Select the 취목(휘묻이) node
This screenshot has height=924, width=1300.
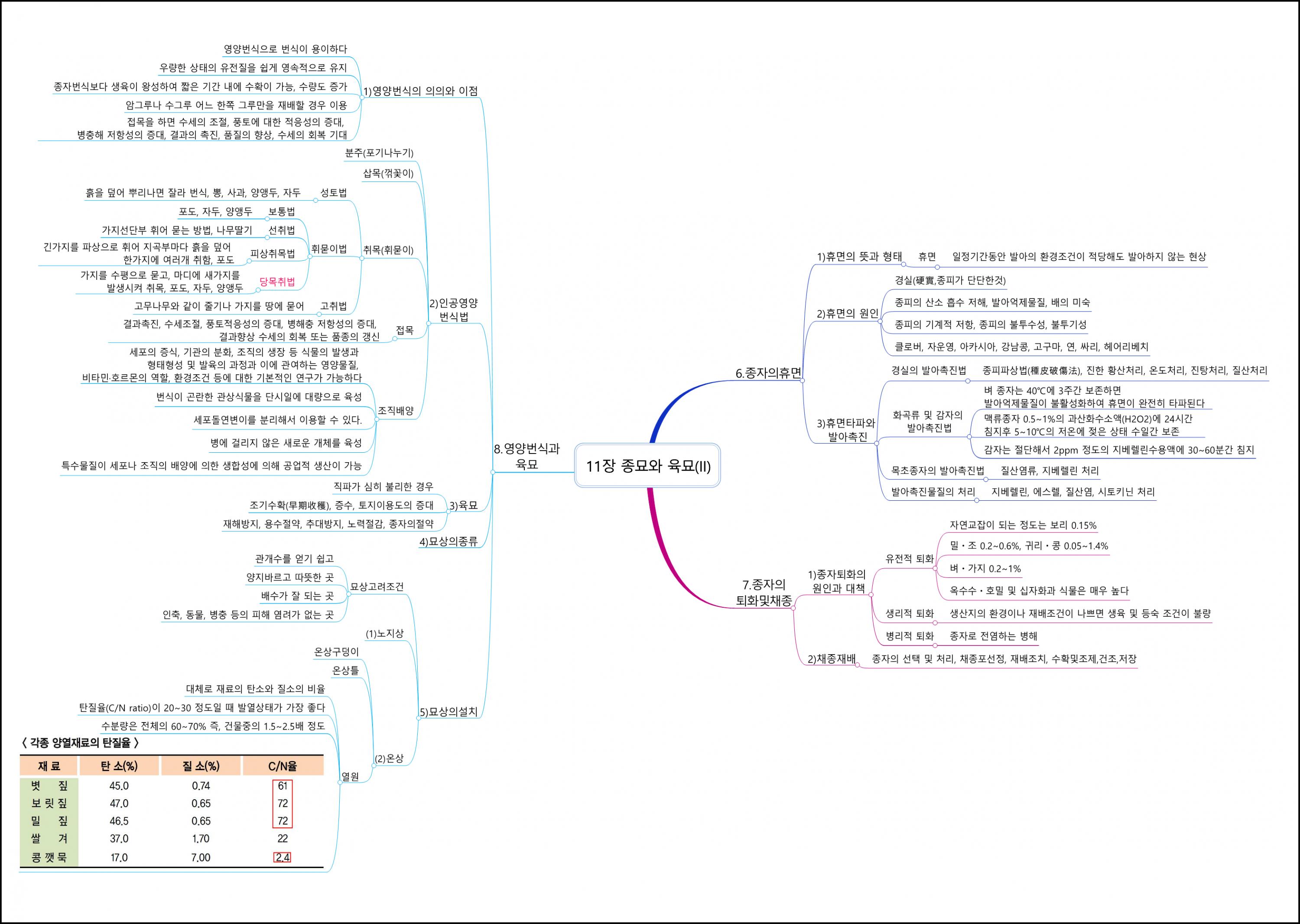[388, 250]
